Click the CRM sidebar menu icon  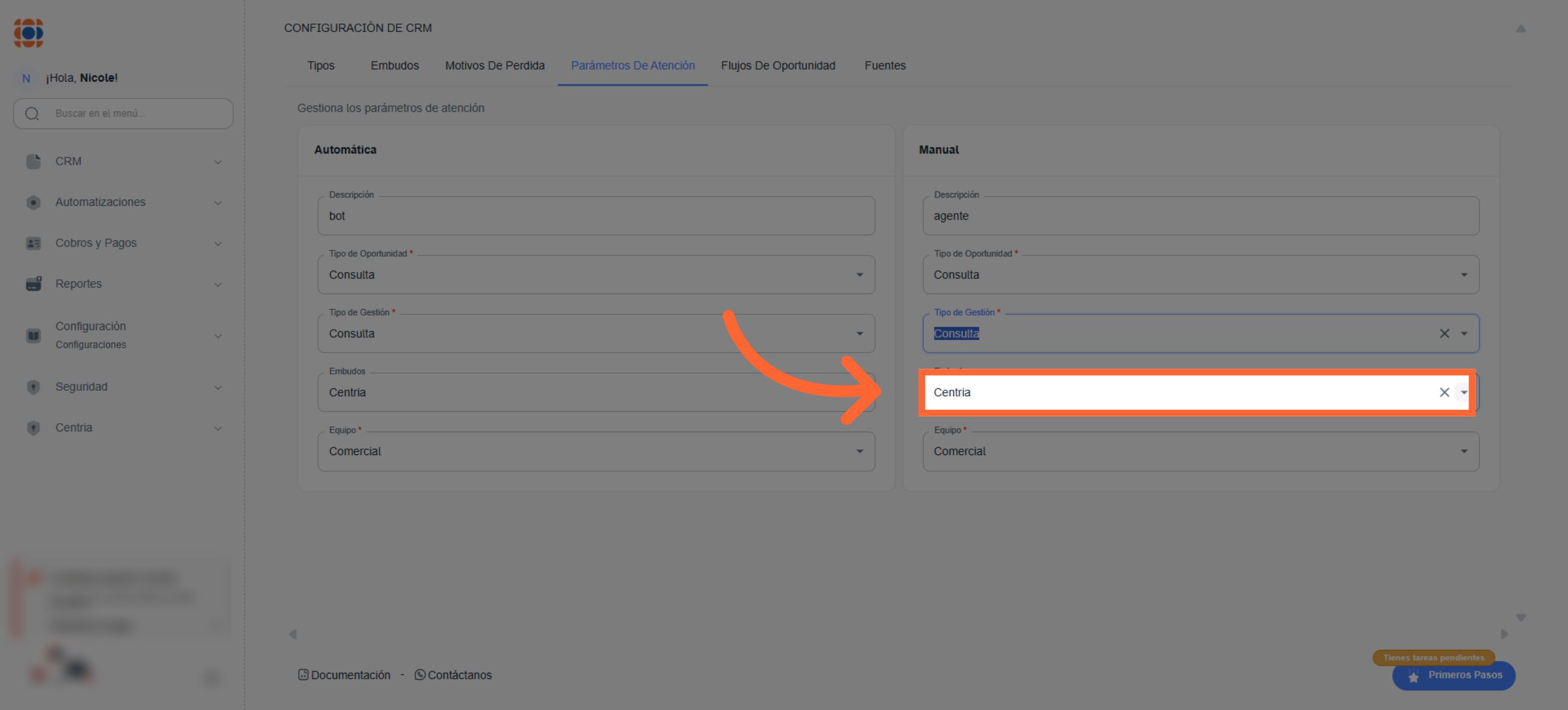33,161
